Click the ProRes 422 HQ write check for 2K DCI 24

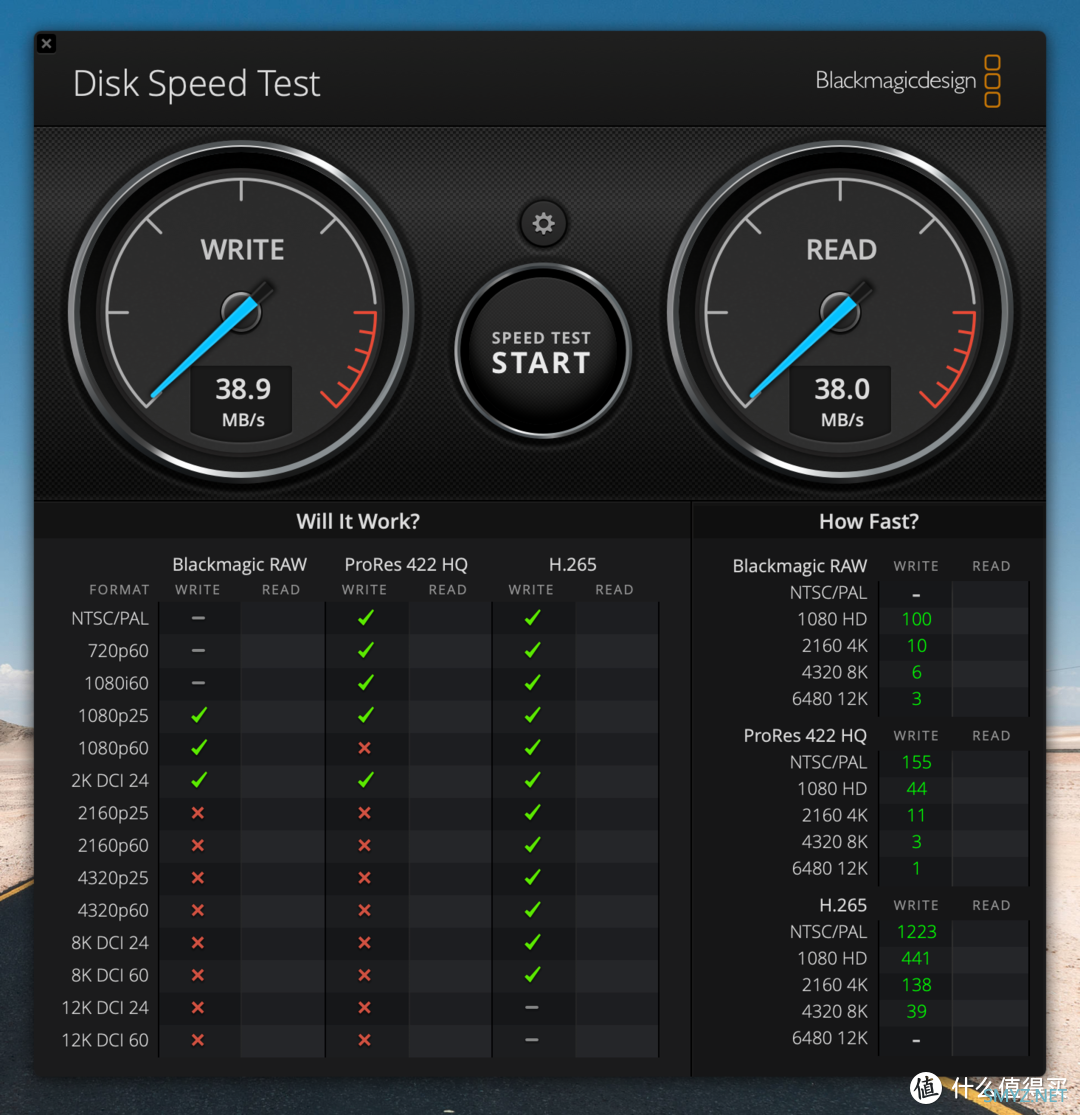coord(365,780)
